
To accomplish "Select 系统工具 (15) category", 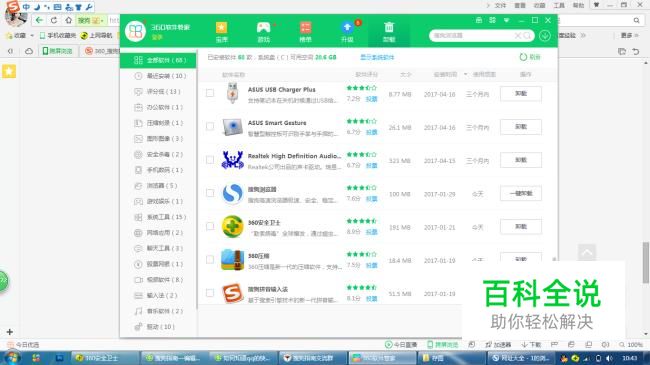I will pyautogui.click(x=158, y=217).
